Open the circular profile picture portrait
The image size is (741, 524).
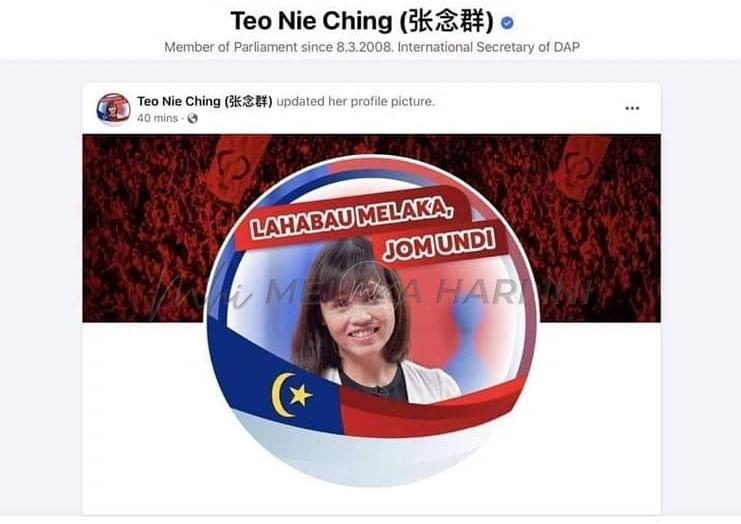coord(372,320)
